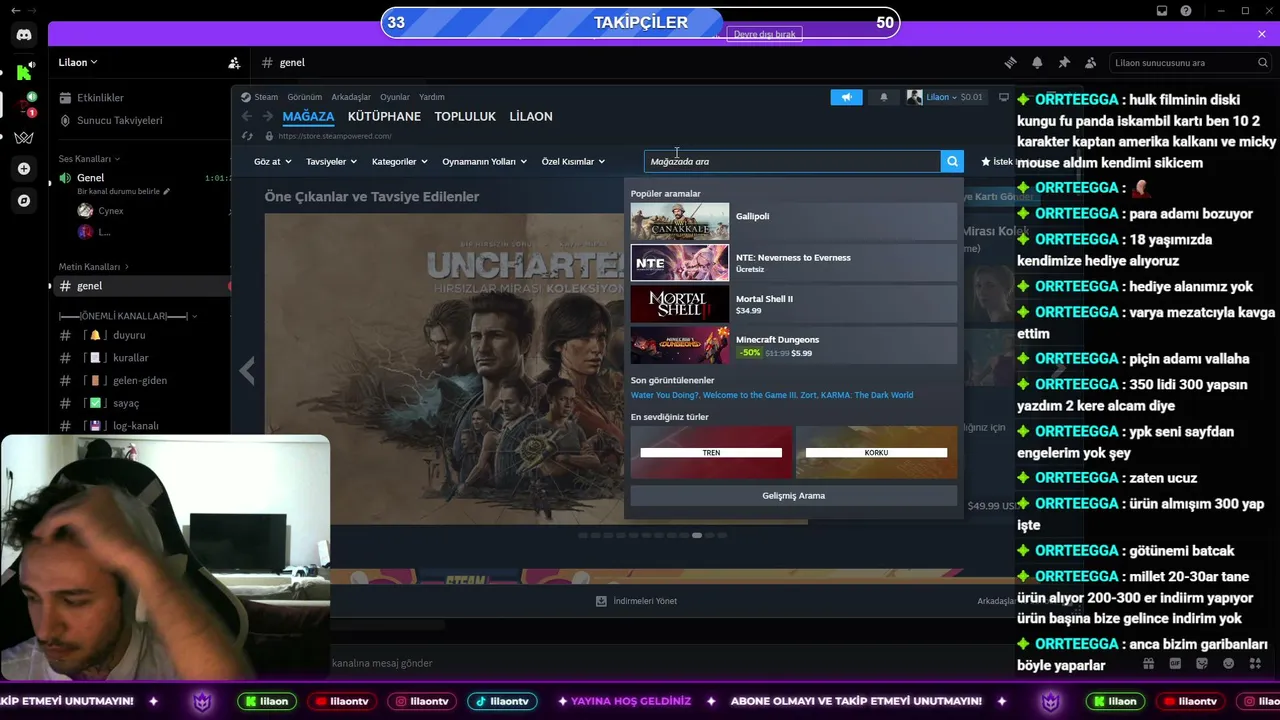Screen dimensions: 1280x720
Task: Go forward with Steam's forward arrow
Action: [266, 117]
